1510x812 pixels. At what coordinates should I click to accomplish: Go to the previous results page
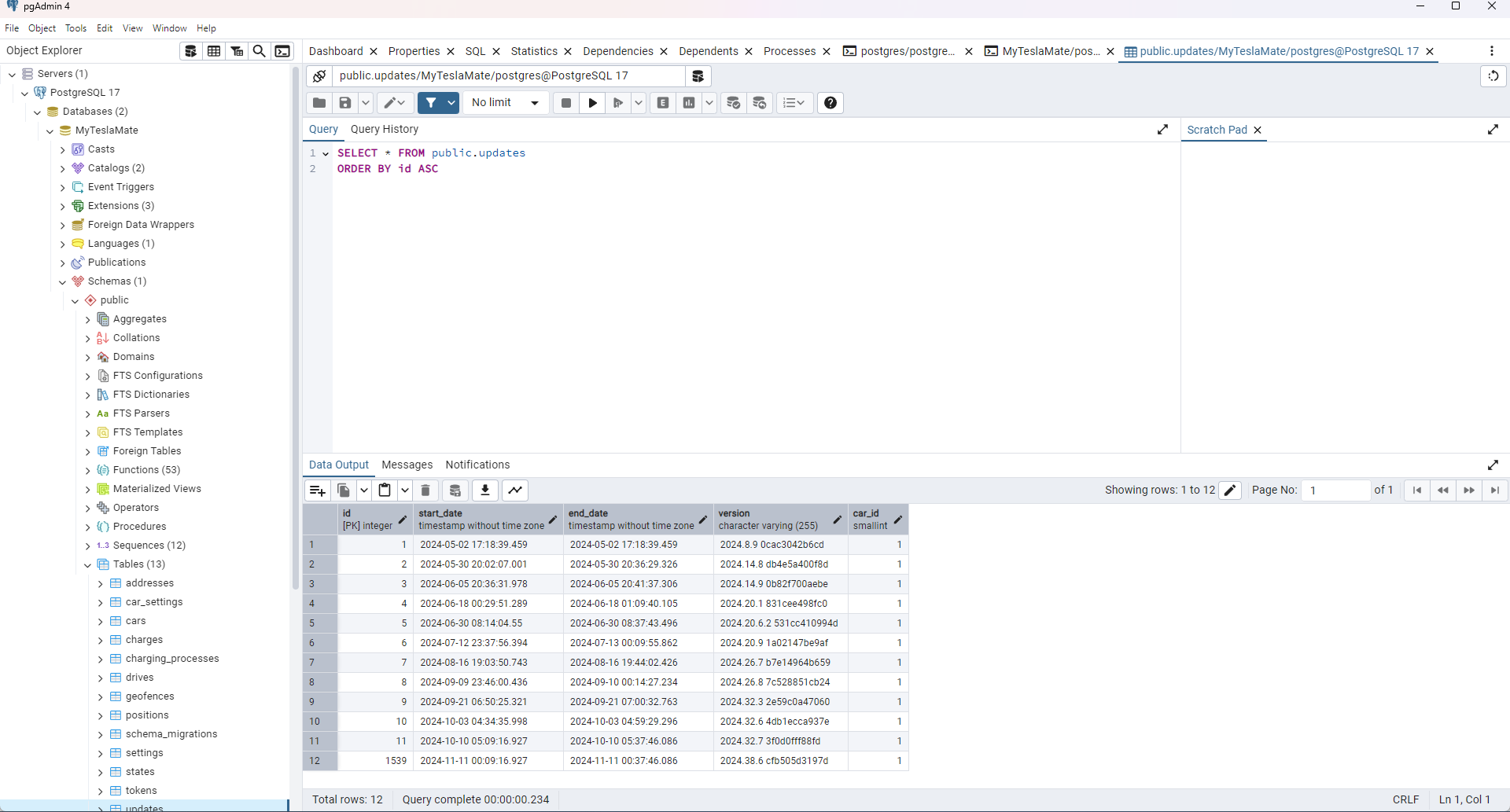pyautogui.click(x=1443, y=491)
